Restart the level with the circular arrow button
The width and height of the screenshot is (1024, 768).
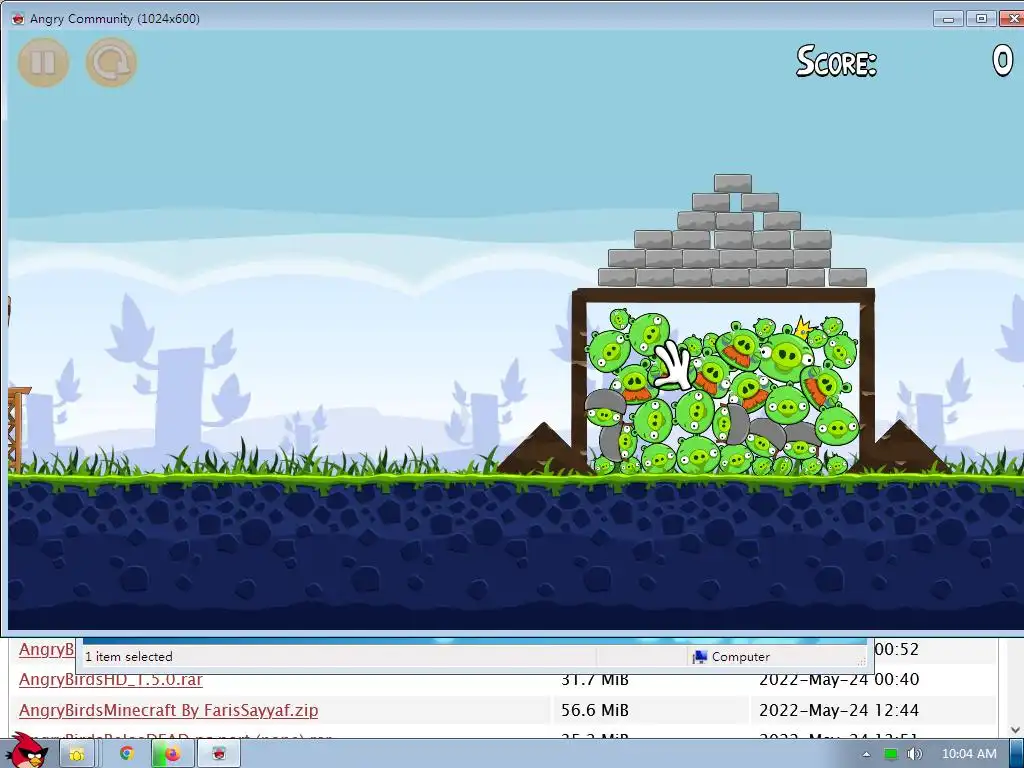(x=111, y=63)
